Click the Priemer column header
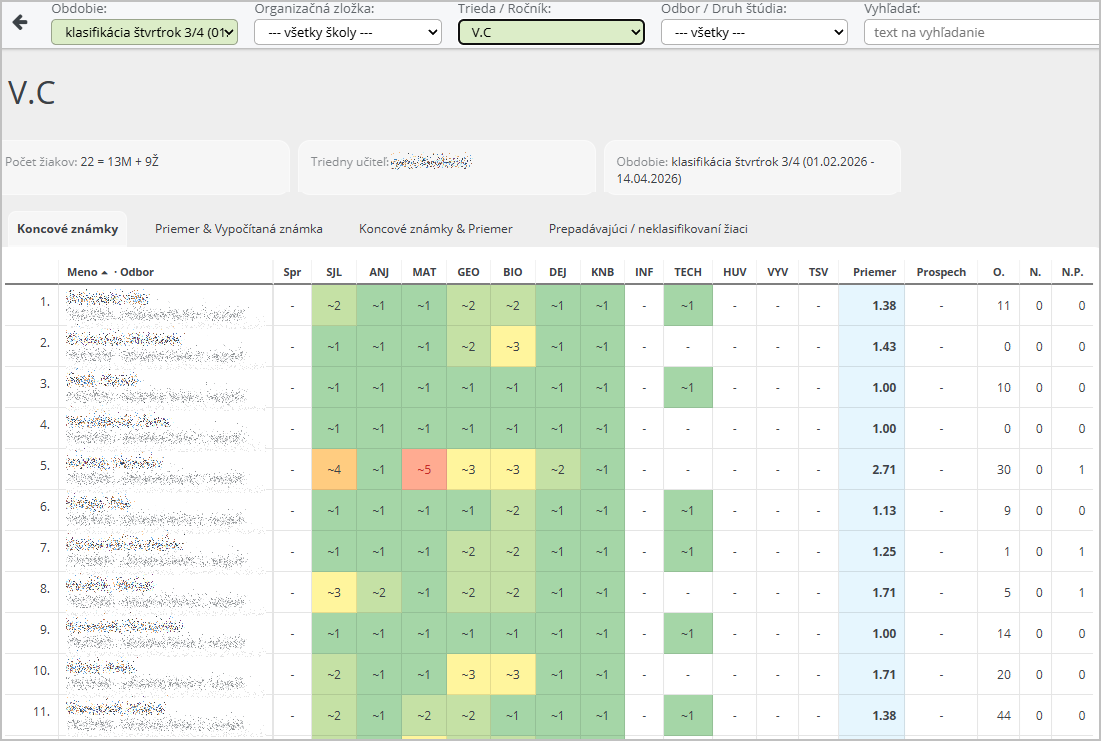 pos(874,272)
